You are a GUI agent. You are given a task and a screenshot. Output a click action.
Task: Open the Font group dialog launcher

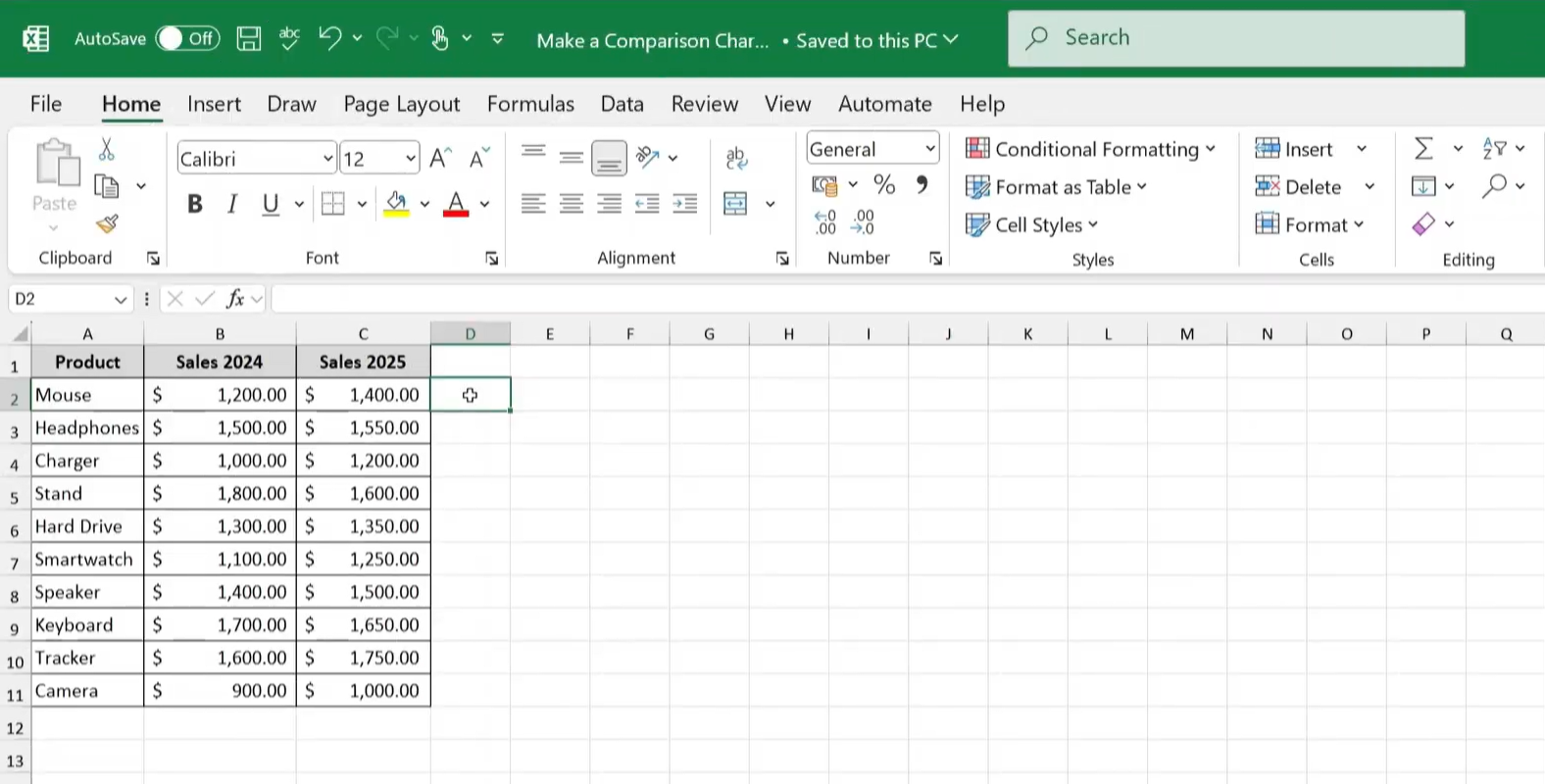[492, 259]
